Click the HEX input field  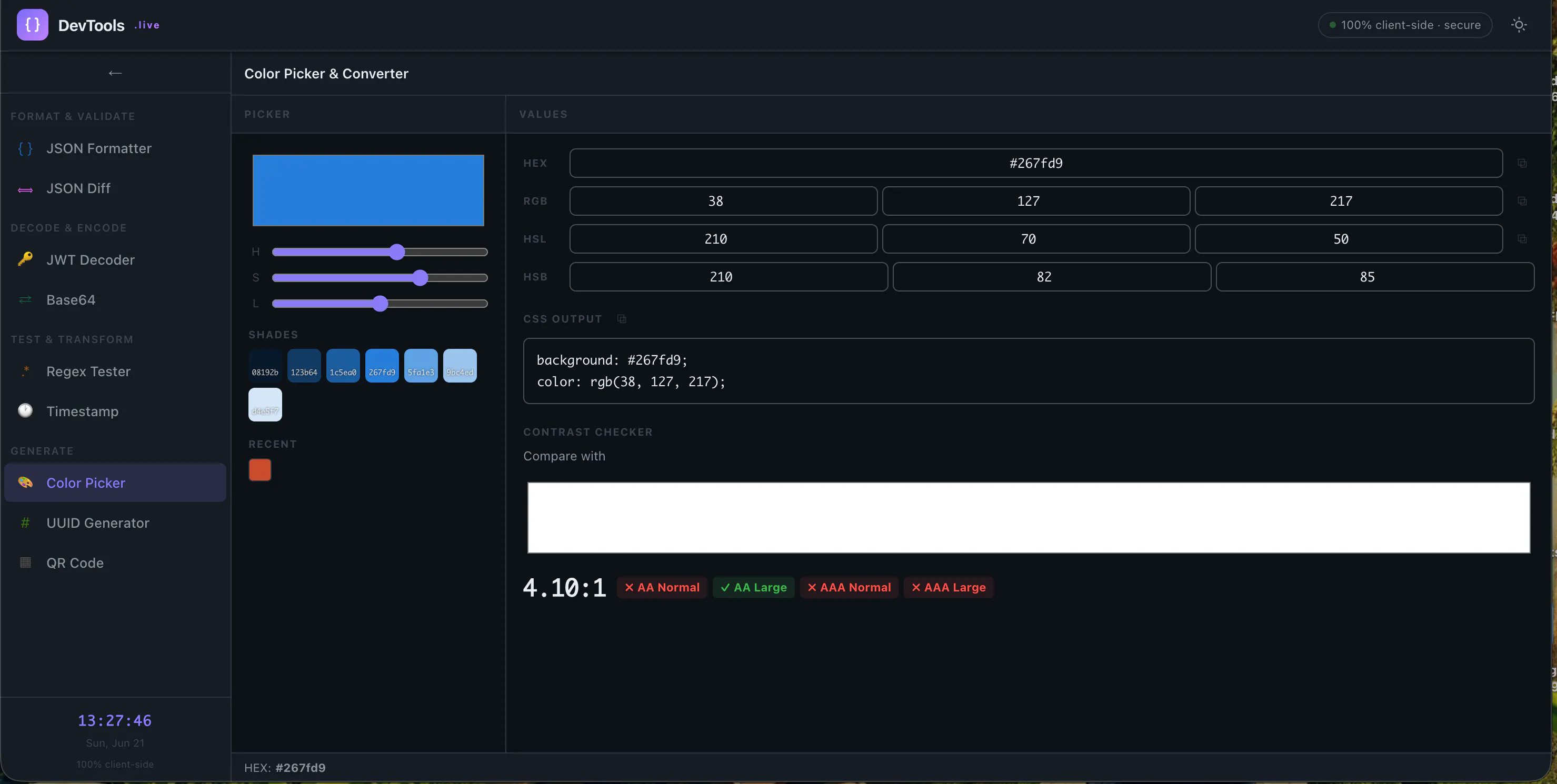pos(1036,163)
